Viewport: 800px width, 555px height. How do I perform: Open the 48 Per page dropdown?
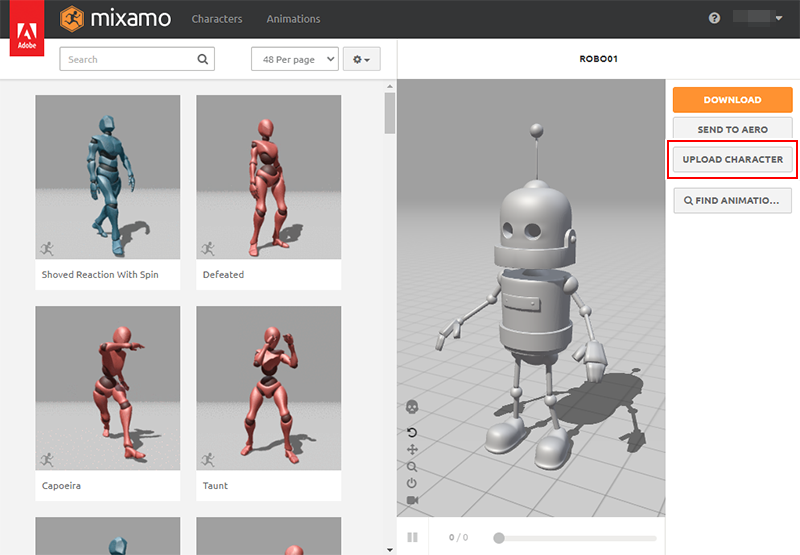pos(295,60)
